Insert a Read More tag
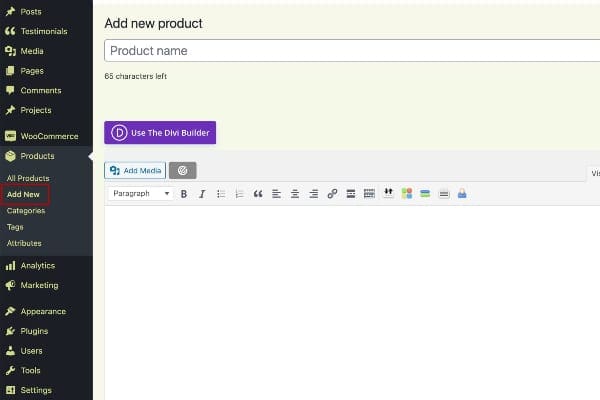 (x=351, y=194)
